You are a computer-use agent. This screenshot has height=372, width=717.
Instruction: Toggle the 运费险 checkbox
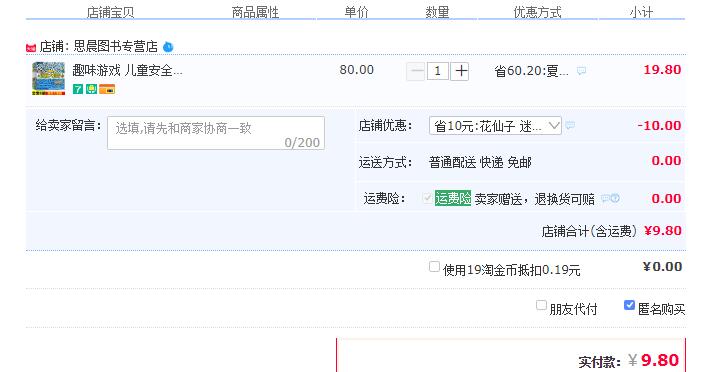click(428, 198)
